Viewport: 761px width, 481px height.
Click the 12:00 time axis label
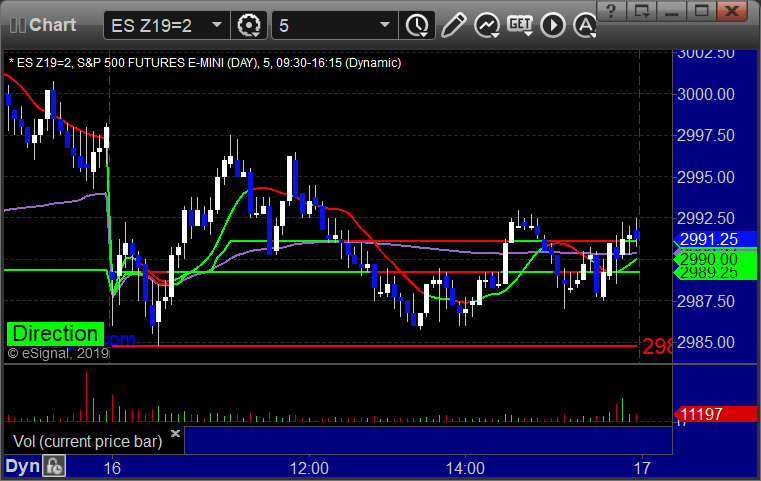click(x=309, y=468)
